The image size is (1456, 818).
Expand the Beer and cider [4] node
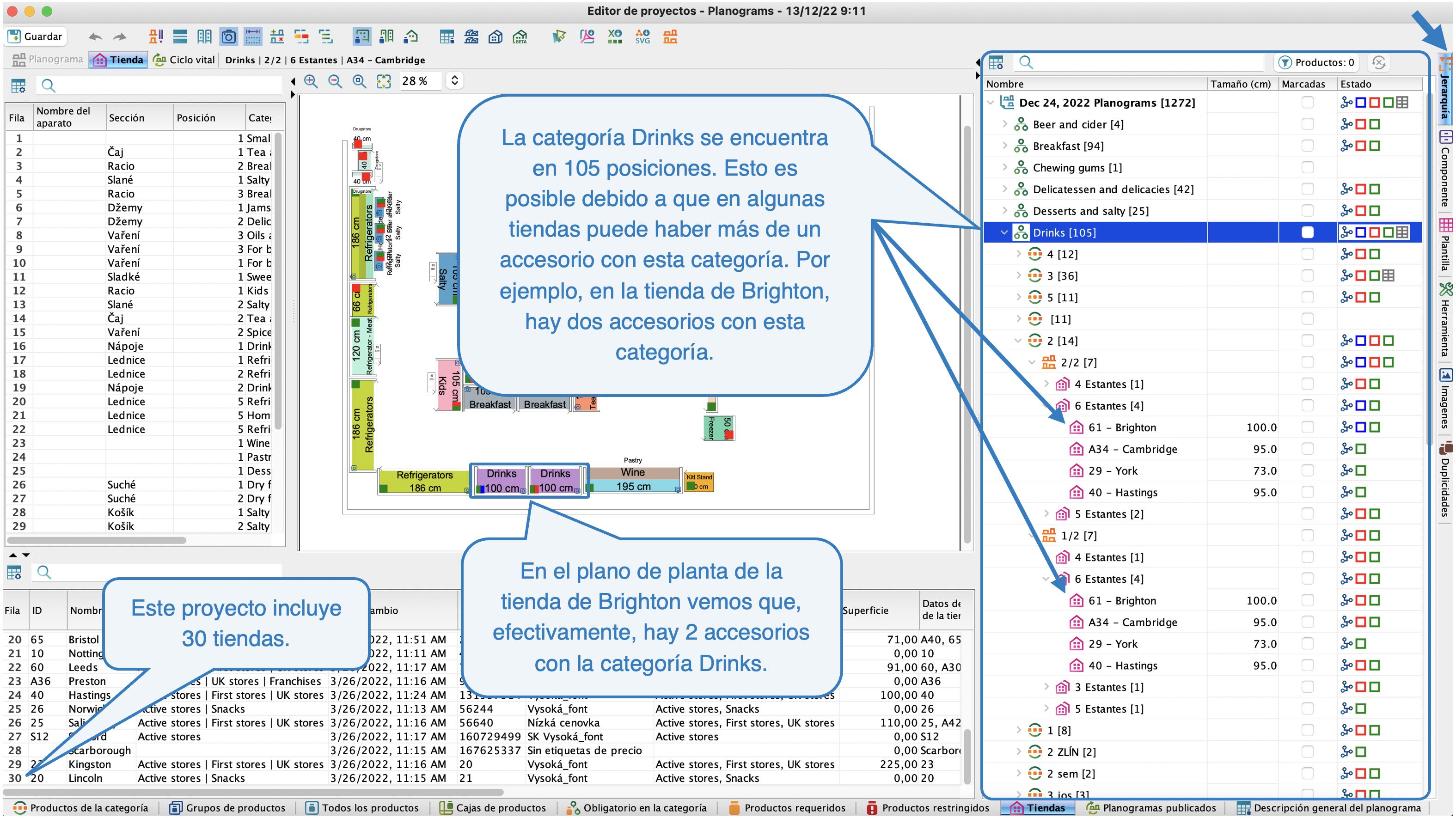(1004, 124)
